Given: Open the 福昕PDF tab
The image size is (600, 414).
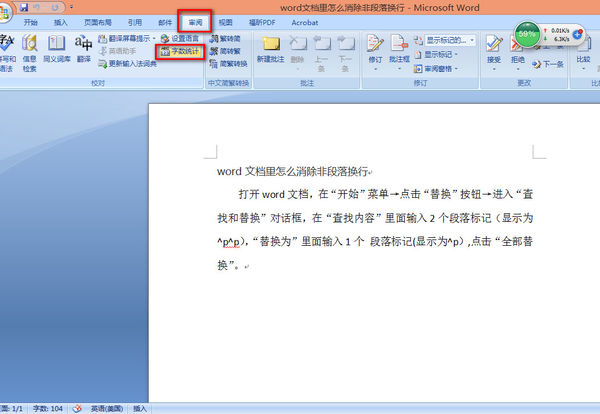Looking at the screenshot, I should pos(262,23).
